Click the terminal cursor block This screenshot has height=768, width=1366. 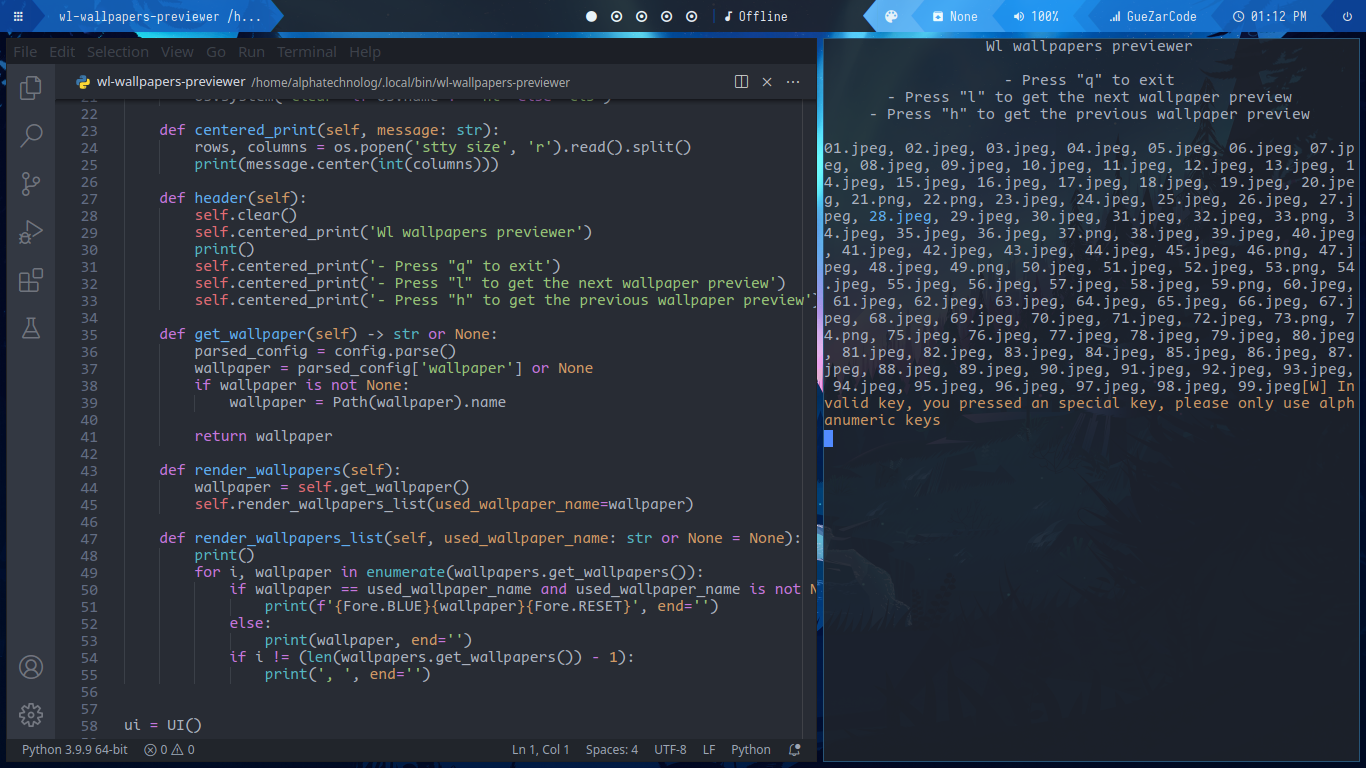[x=828, y=438]
